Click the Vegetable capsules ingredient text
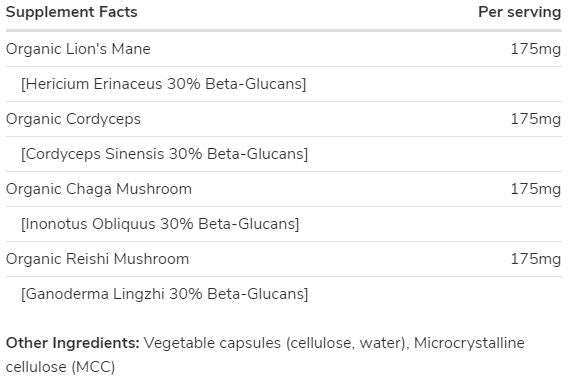The height and width of the screenshot is (383, 579). pyautogui.click(x=212, y=343)
